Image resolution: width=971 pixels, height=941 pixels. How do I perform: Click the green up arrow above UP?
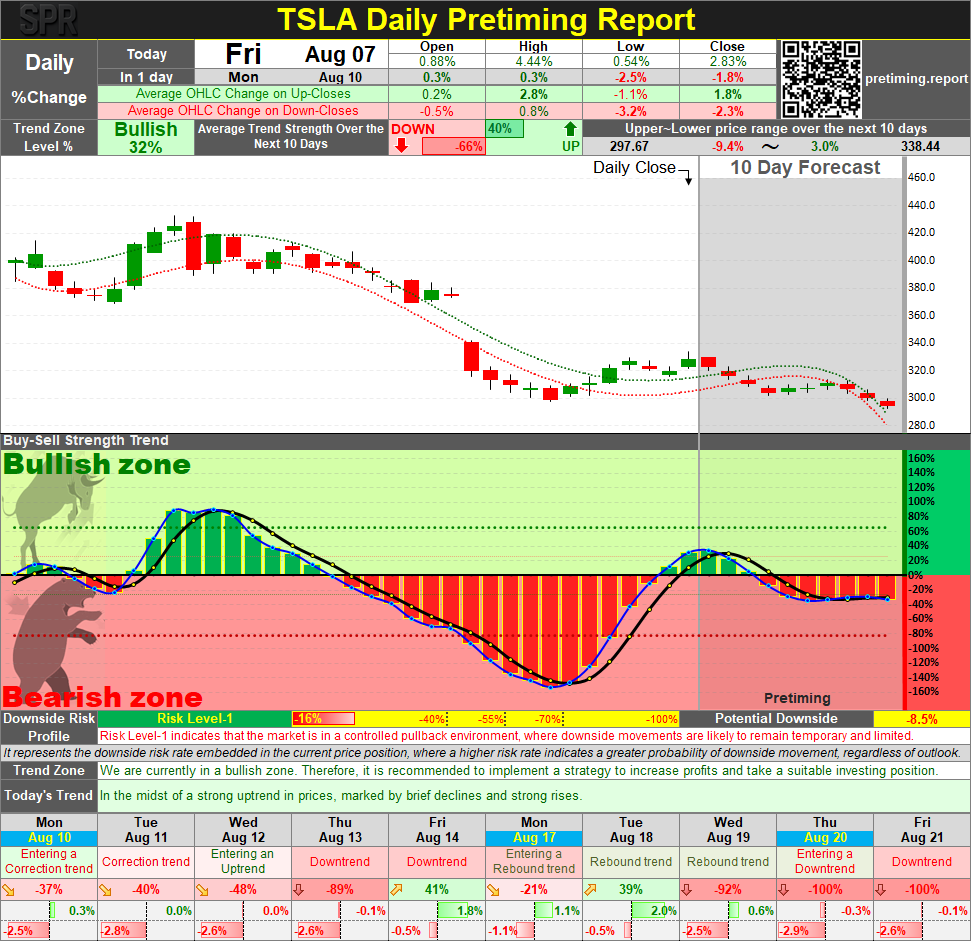click(570, 129)
